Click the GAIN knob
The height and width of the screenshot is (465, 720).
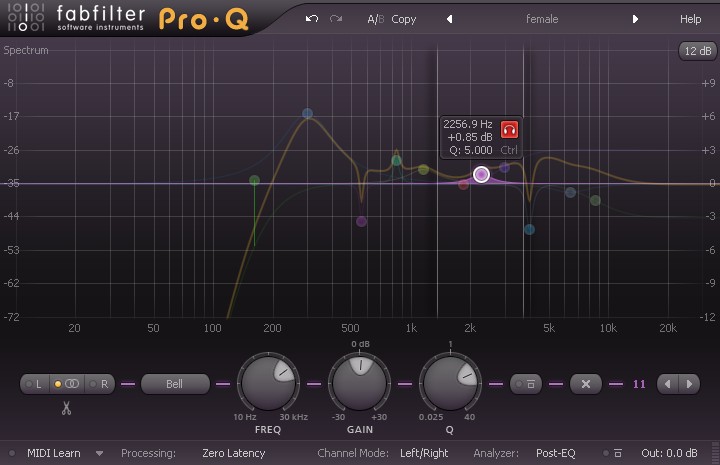tap(360, 382)
